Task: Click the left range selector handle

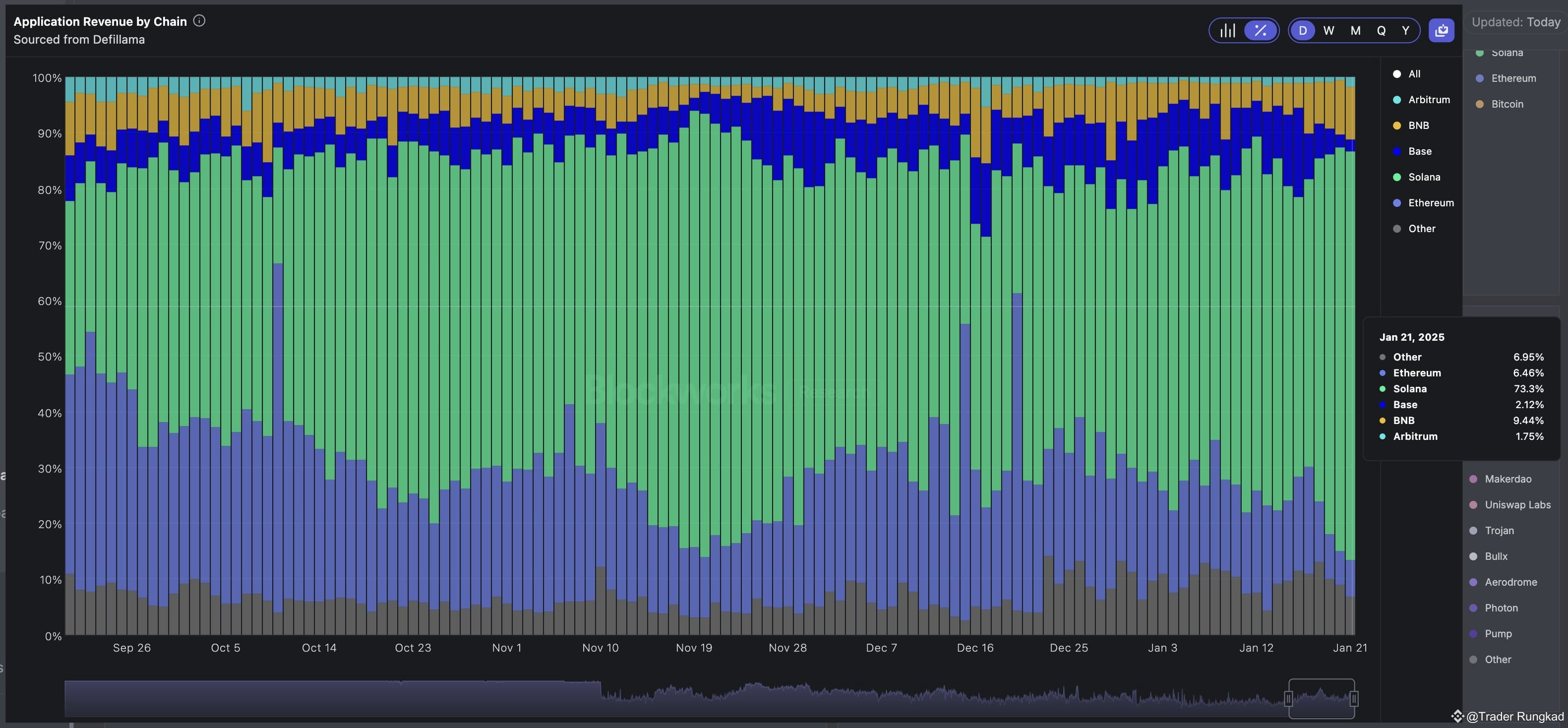Action: tap(1288, 699)
